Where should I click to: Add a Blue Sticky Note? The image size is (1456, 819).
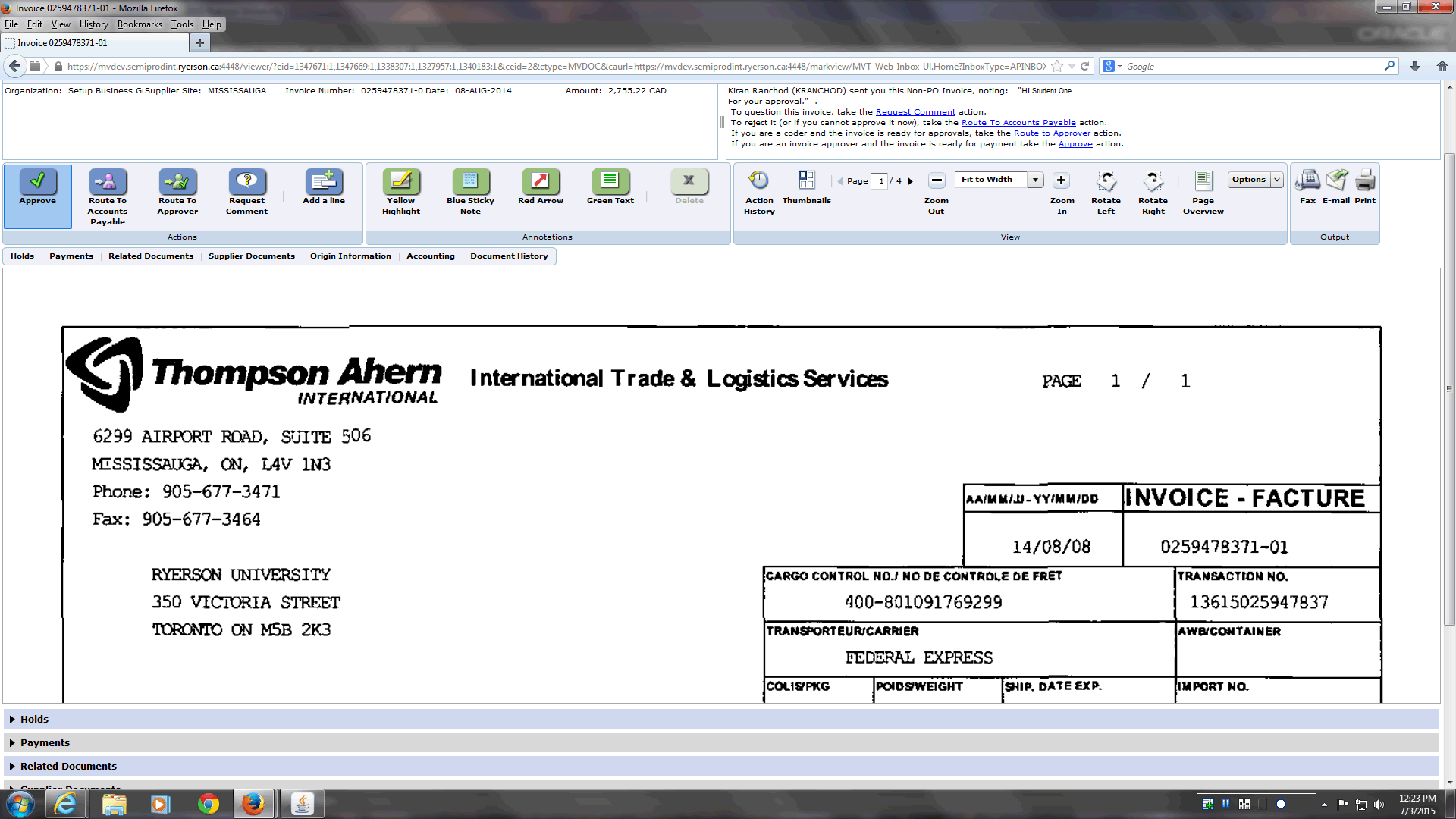coord(470,182)
